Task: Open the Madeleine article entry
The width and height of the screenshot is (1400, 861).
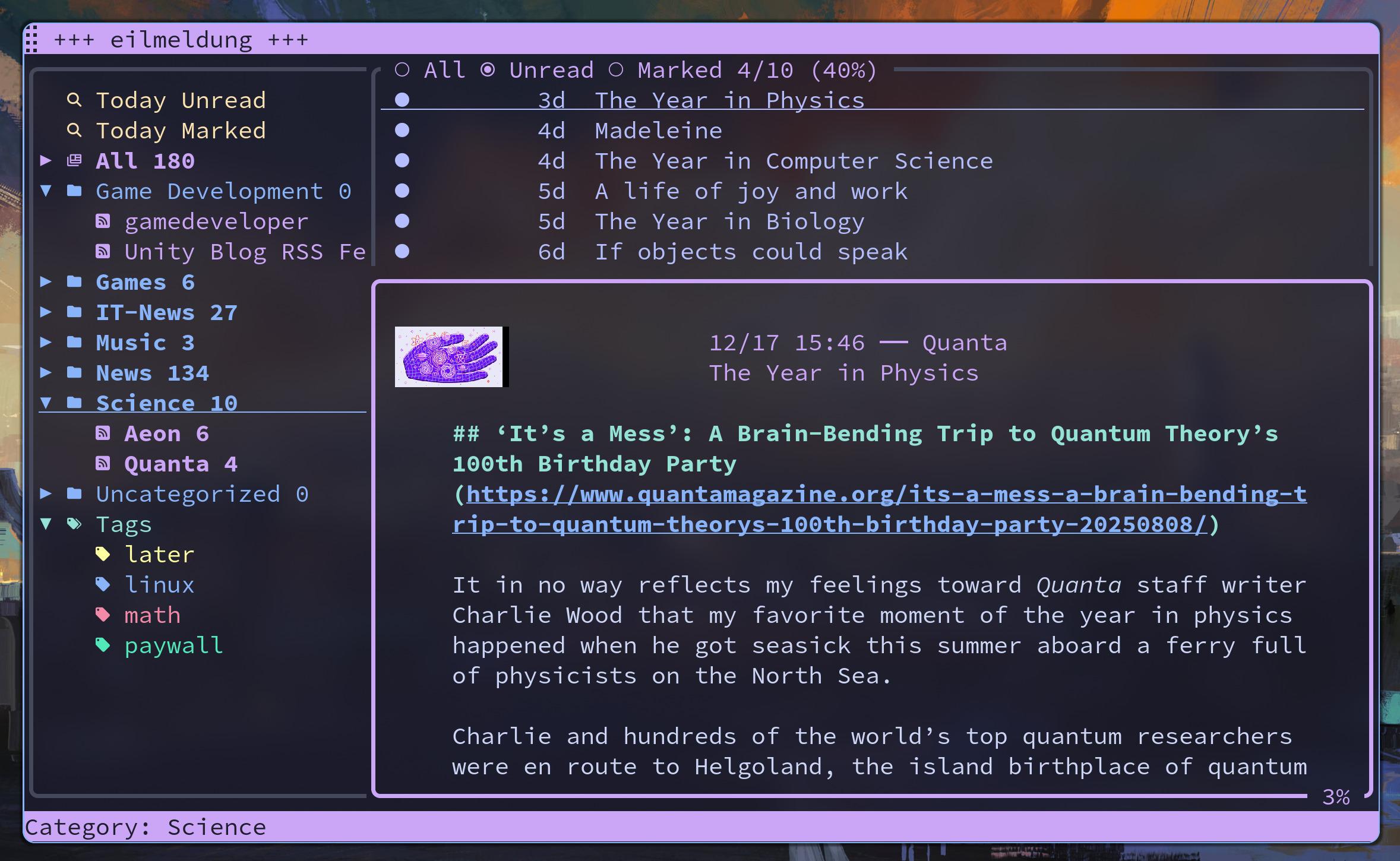Action: tap(658, 131)
